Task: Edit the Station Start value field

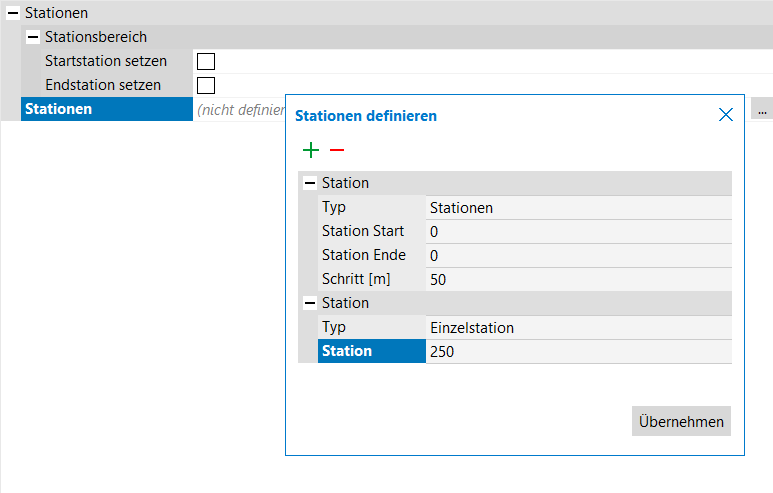Action: pos(578,232)
